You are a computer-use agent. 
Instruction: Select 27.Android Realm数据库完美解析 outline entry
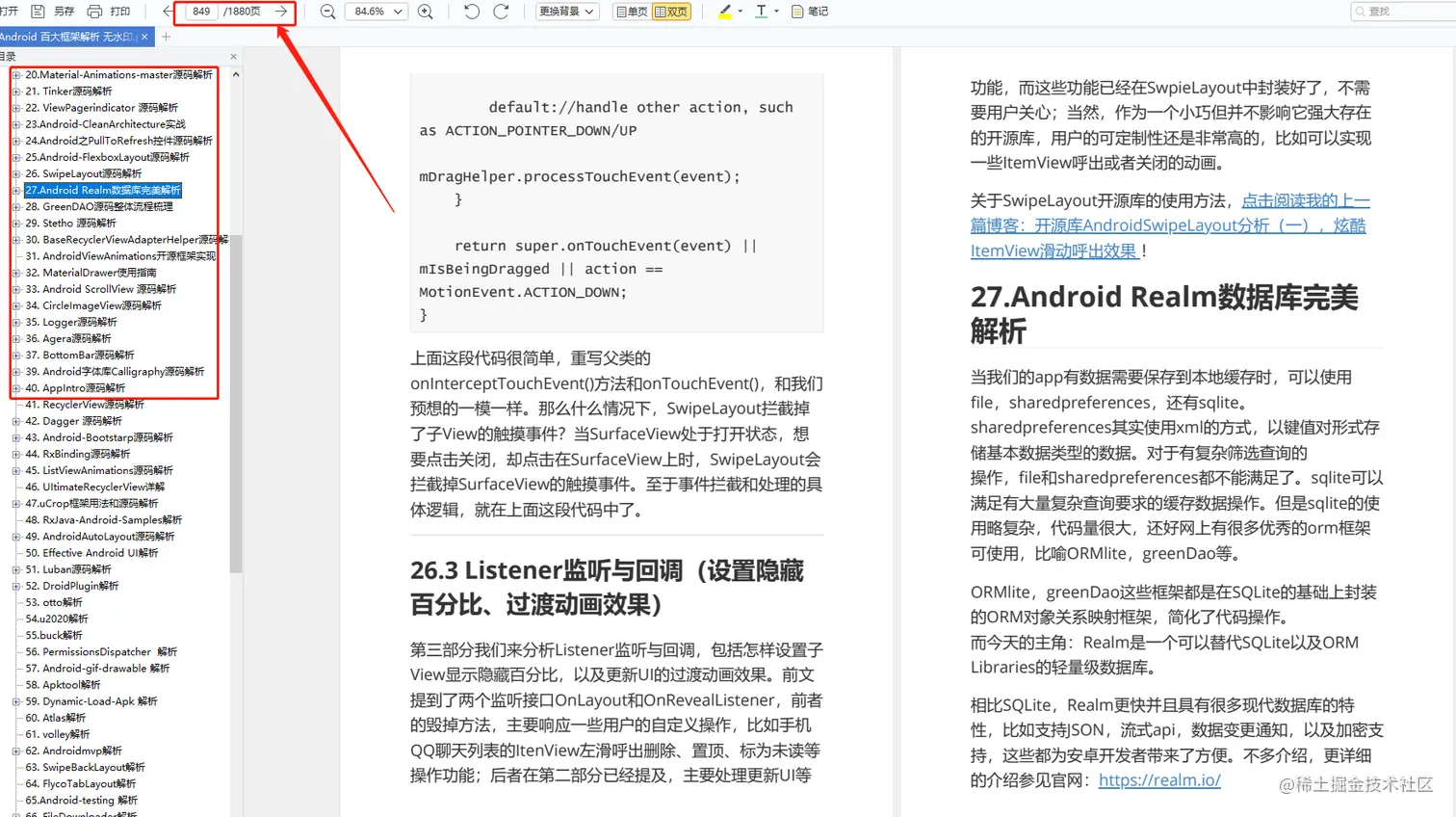(103, 191)
